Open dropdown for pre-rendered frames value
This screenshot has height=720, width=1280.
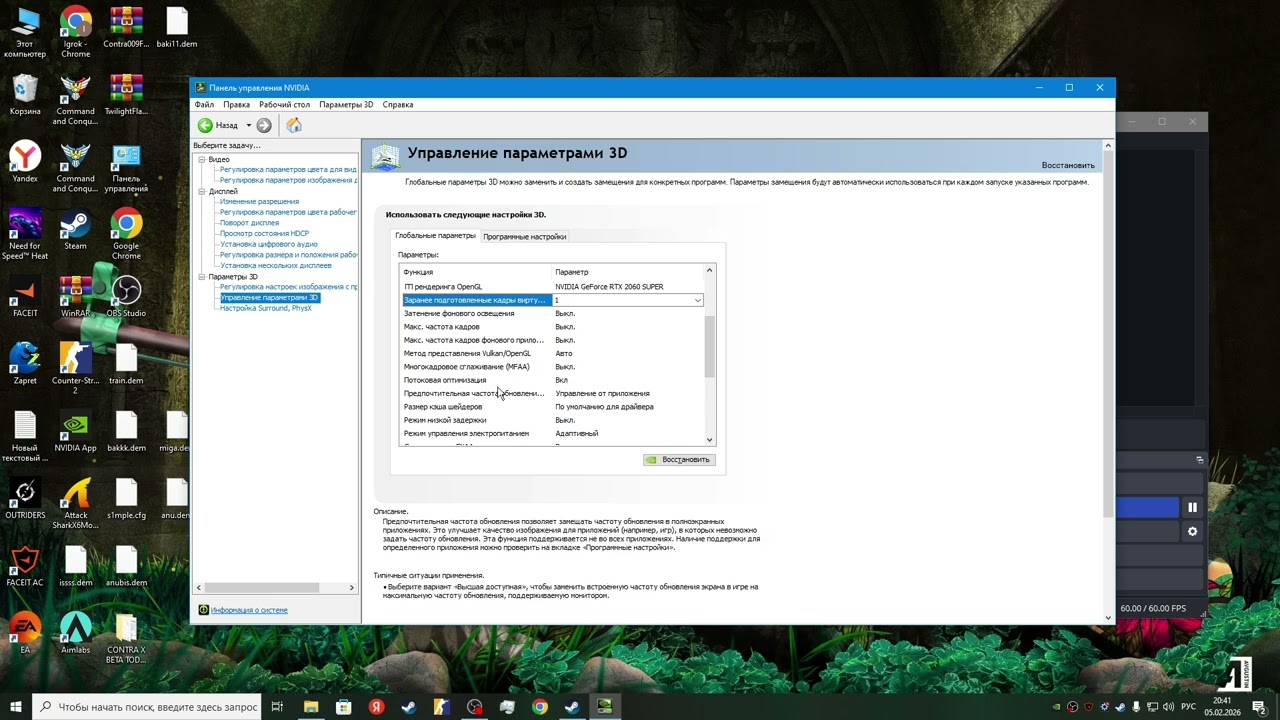(697, 300)
